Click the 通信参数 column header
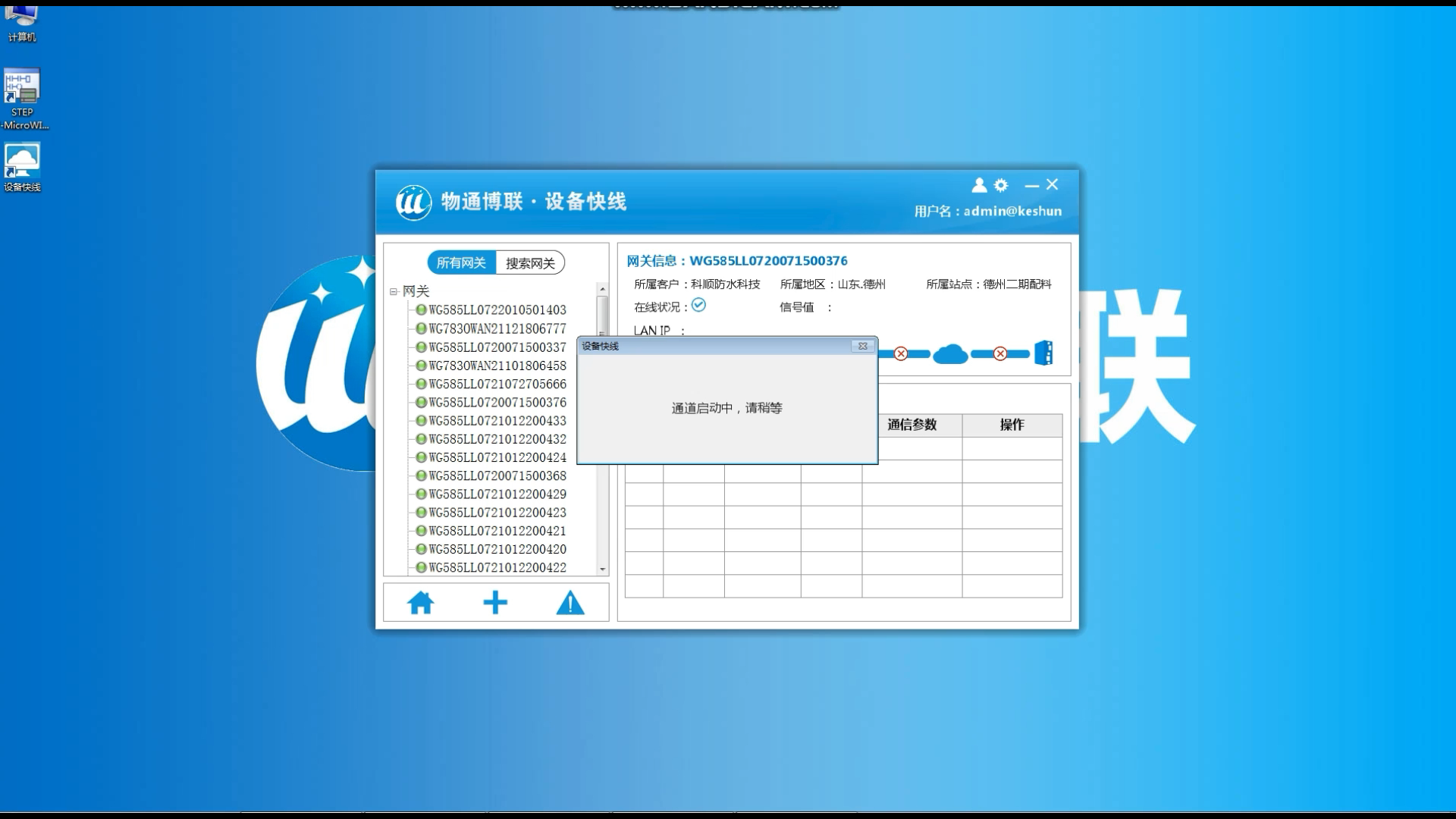This screenshot has height=819, width=1456. pyautogui.click(x=910, y=425)
